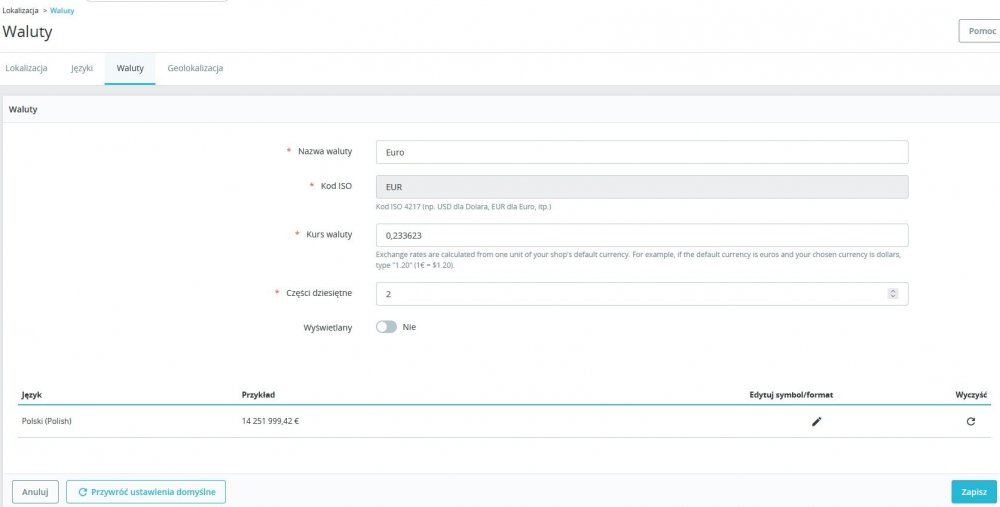Select the Waluty tab
The width and height of the screenshot is (1000, 507).
tap(130, 68)
